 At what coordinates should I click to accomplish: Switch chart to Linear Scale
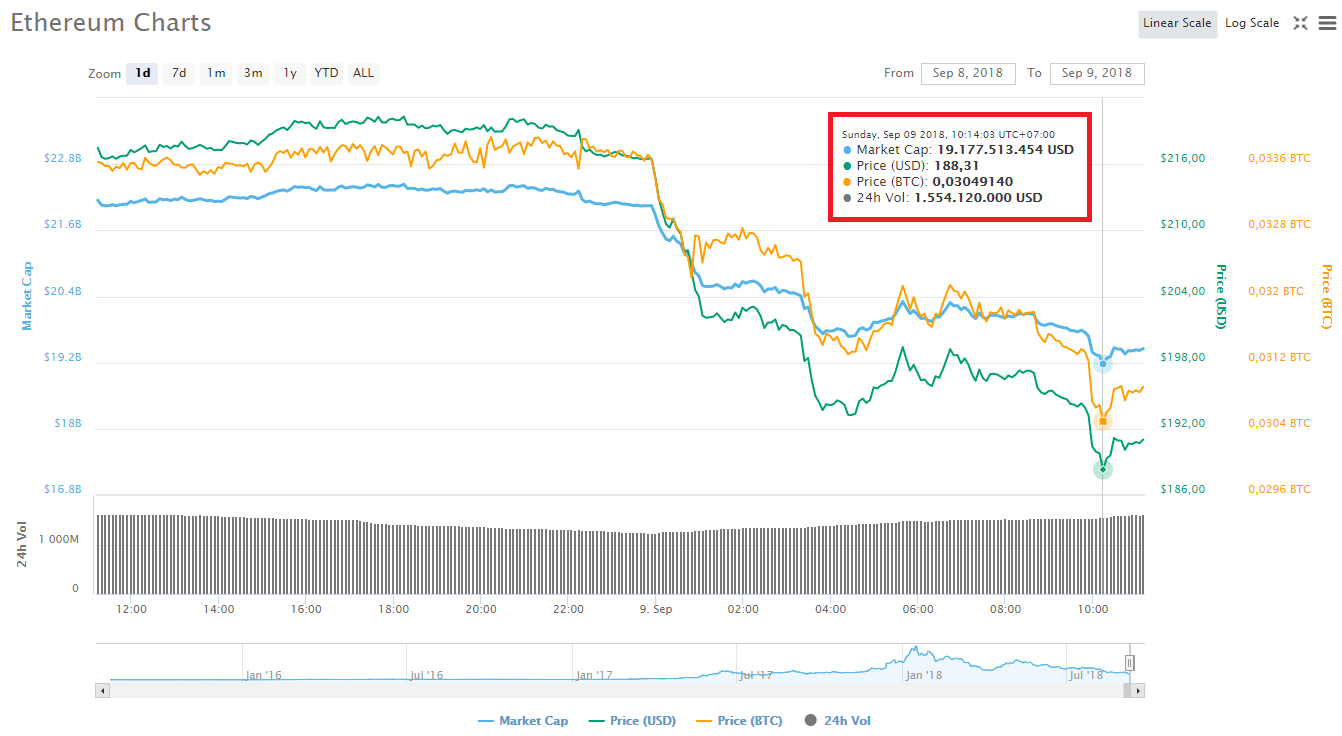click(1177, 23)
